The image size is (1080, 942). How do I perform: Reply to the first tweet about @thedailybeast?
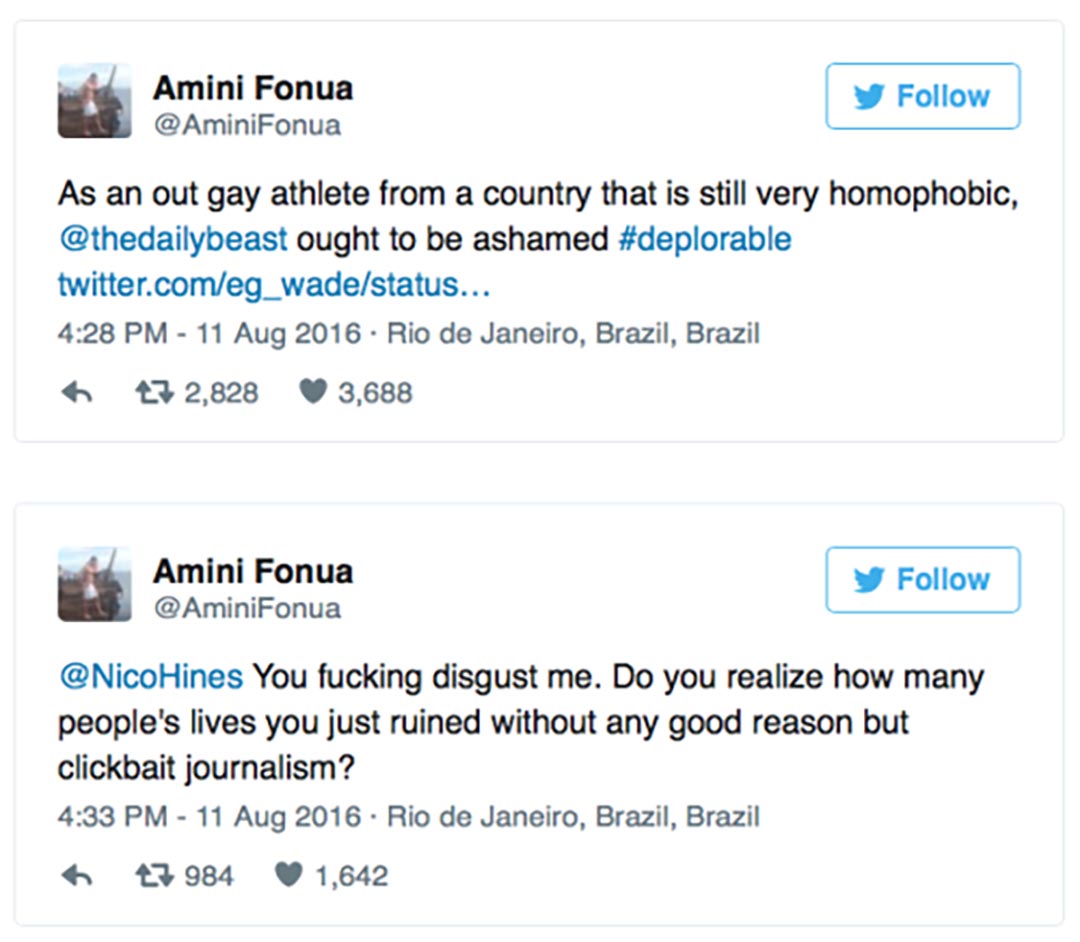[76, 393]
